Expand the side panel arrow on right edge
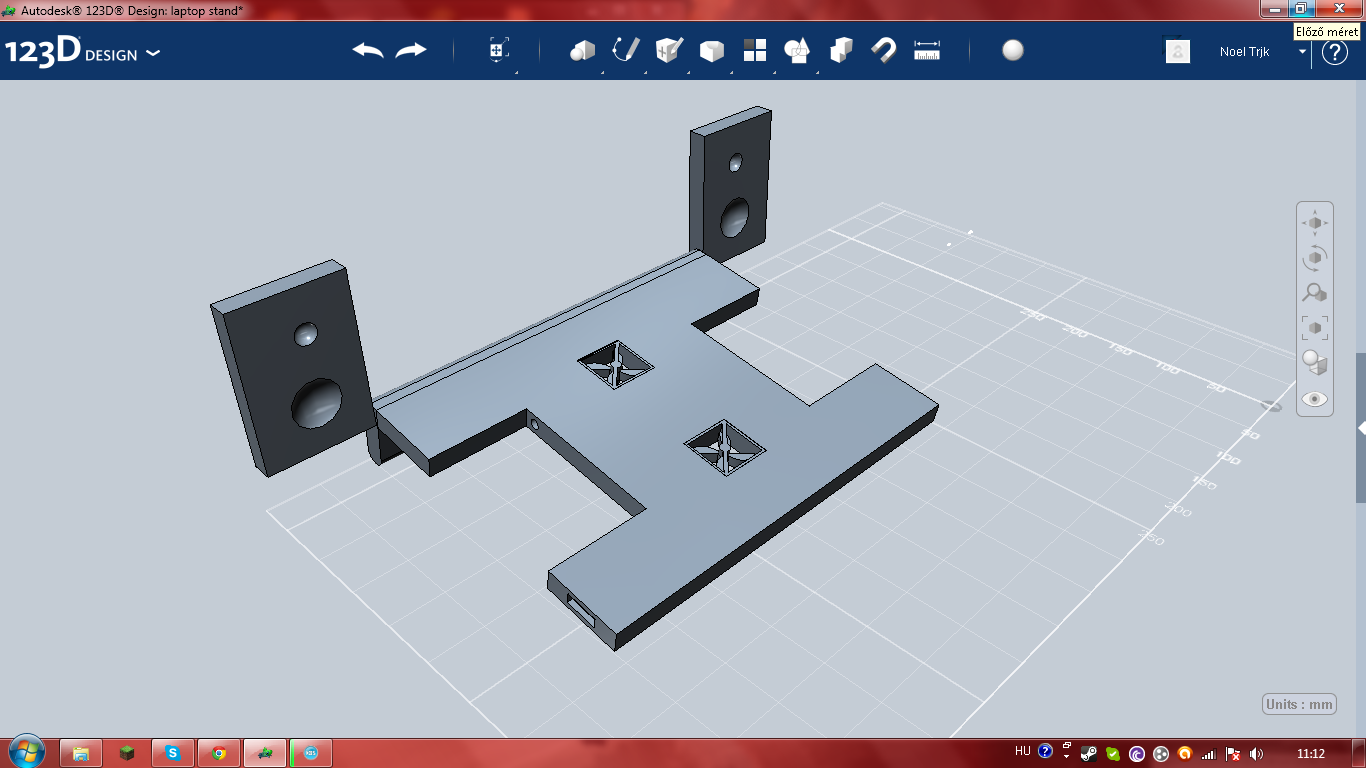 1361,428
